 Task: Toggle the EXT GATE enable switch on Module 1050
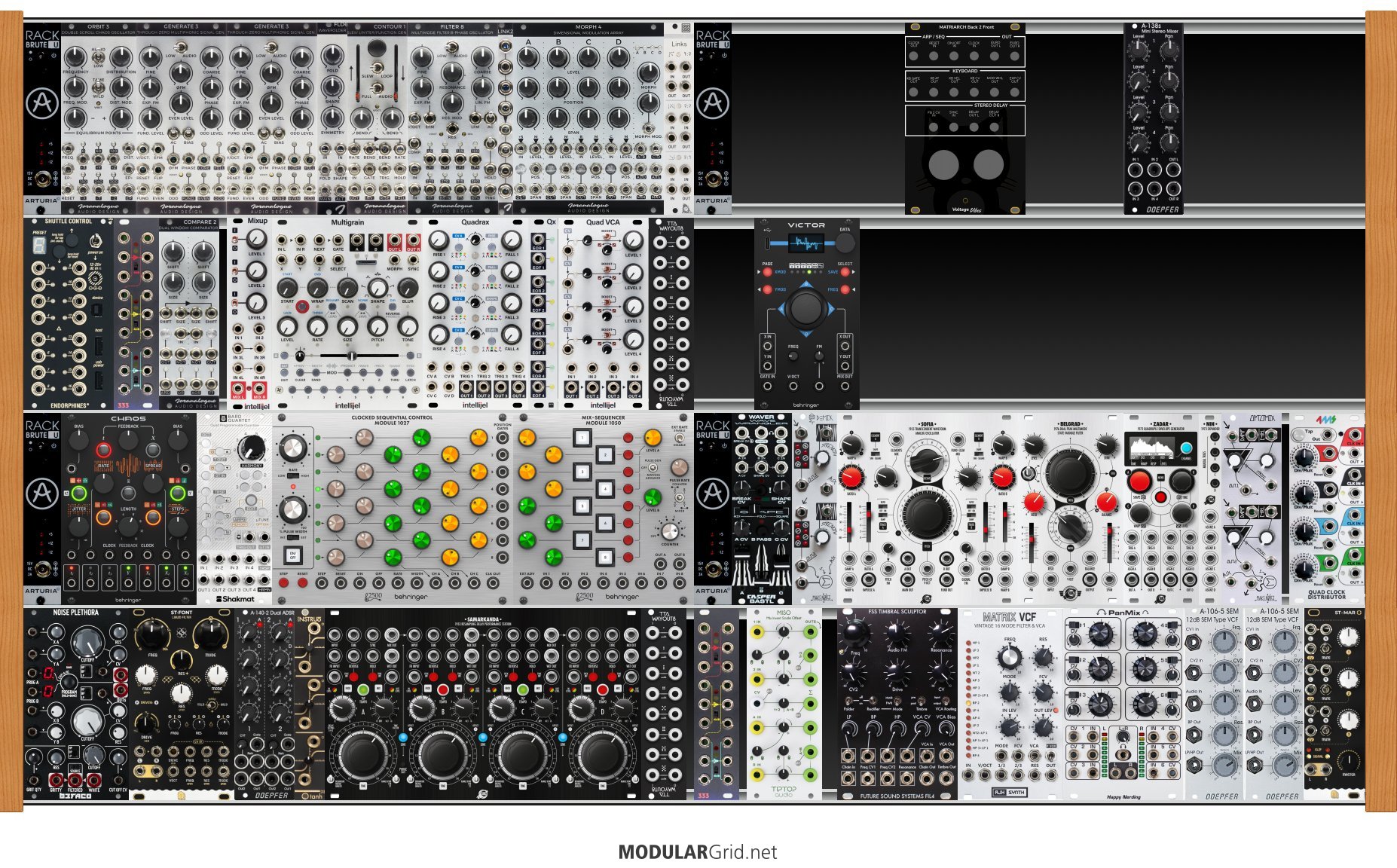679,439
